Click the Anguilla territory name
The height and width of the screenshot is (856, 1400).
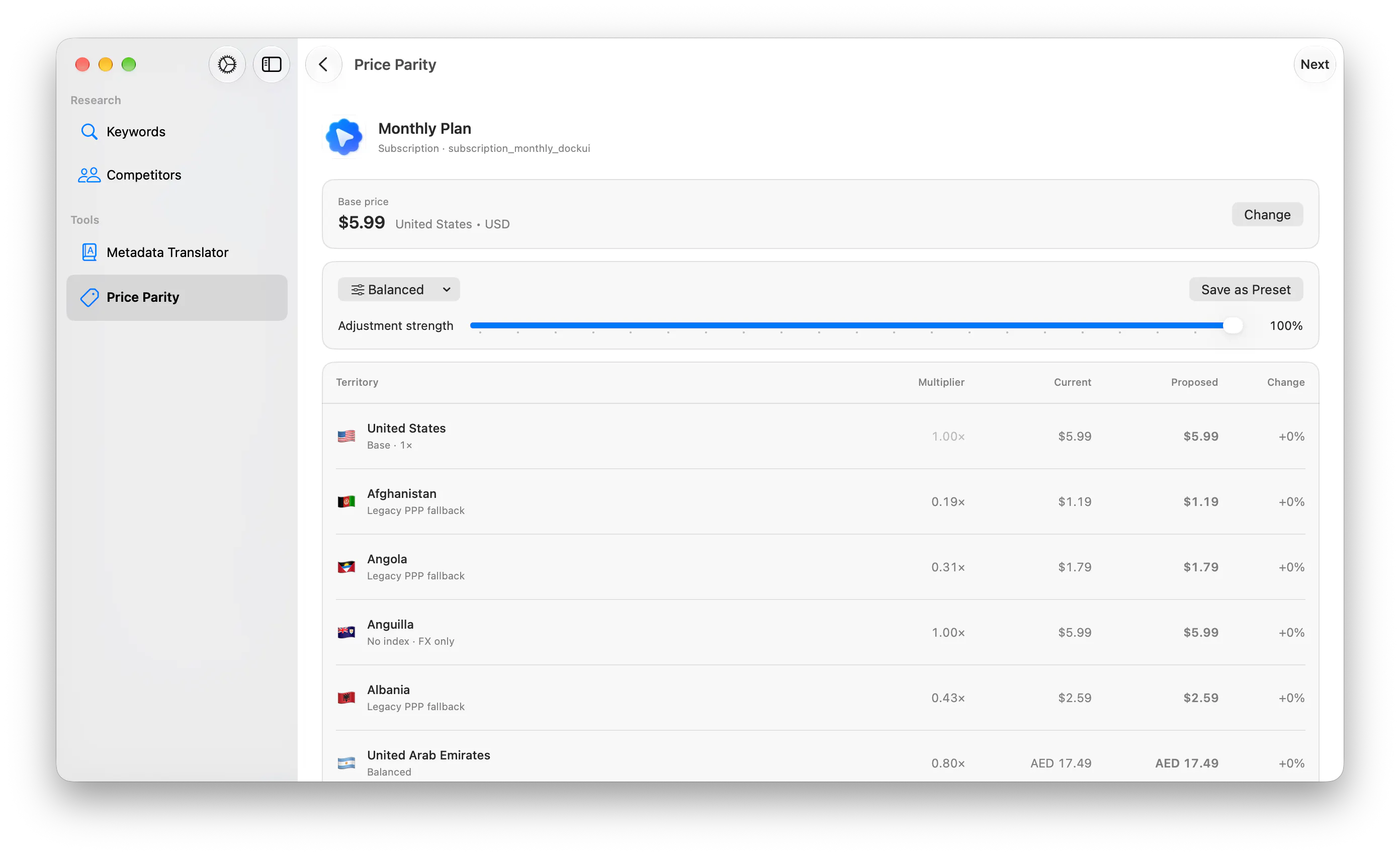pos(390,624)
